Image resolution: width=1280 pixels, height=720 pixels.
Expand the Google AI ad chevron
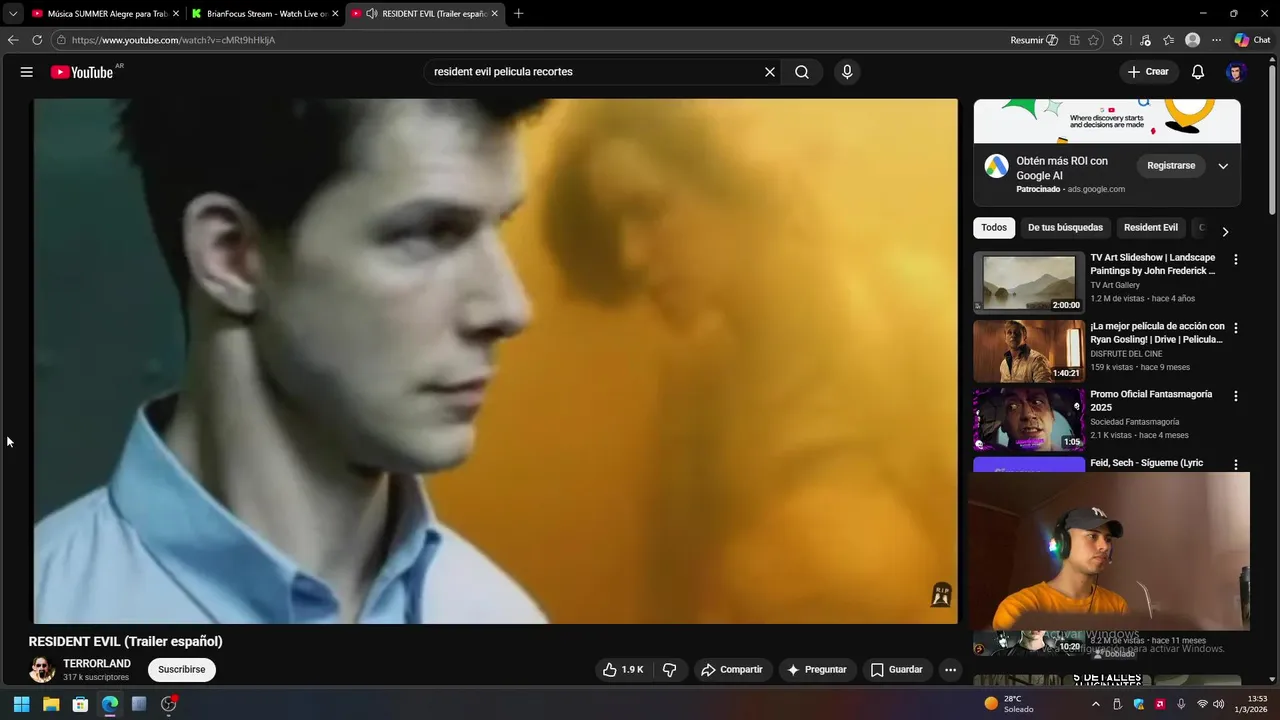tap(1223, 166)
